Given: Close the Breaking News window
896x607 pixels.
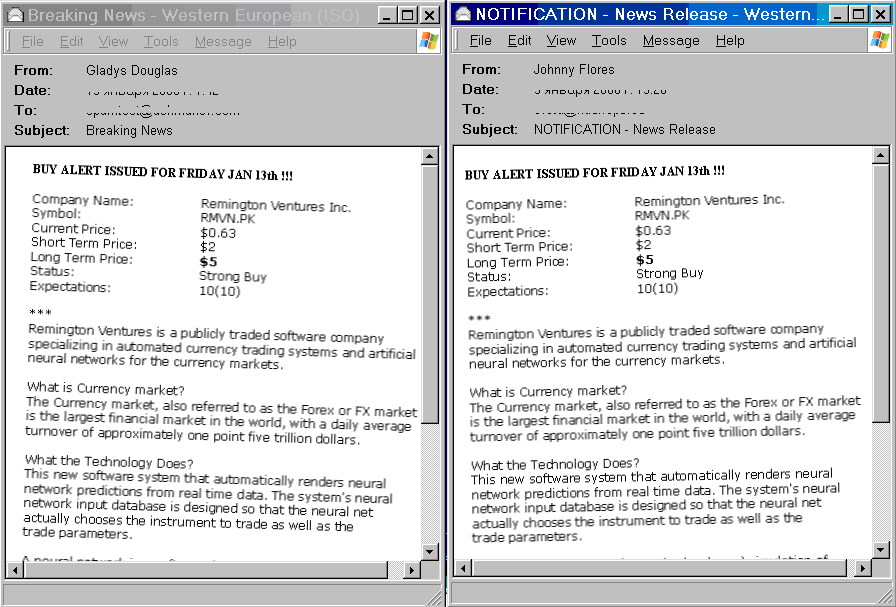Looking at the screenshot, I should (429, 15).
